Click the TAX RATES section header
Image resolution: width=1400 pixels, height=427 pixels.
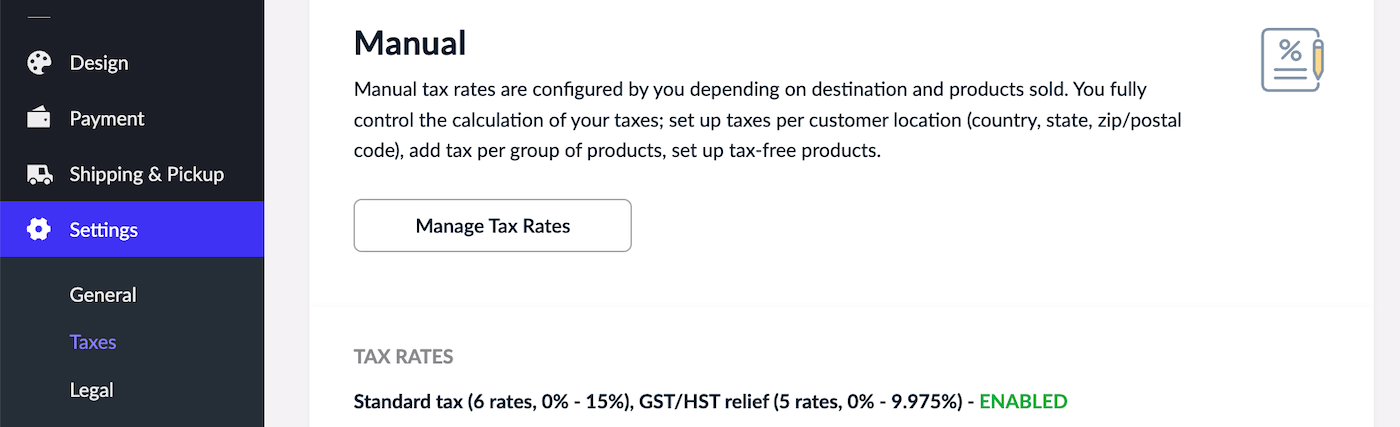pyautogui.click(x=403, y=357)
